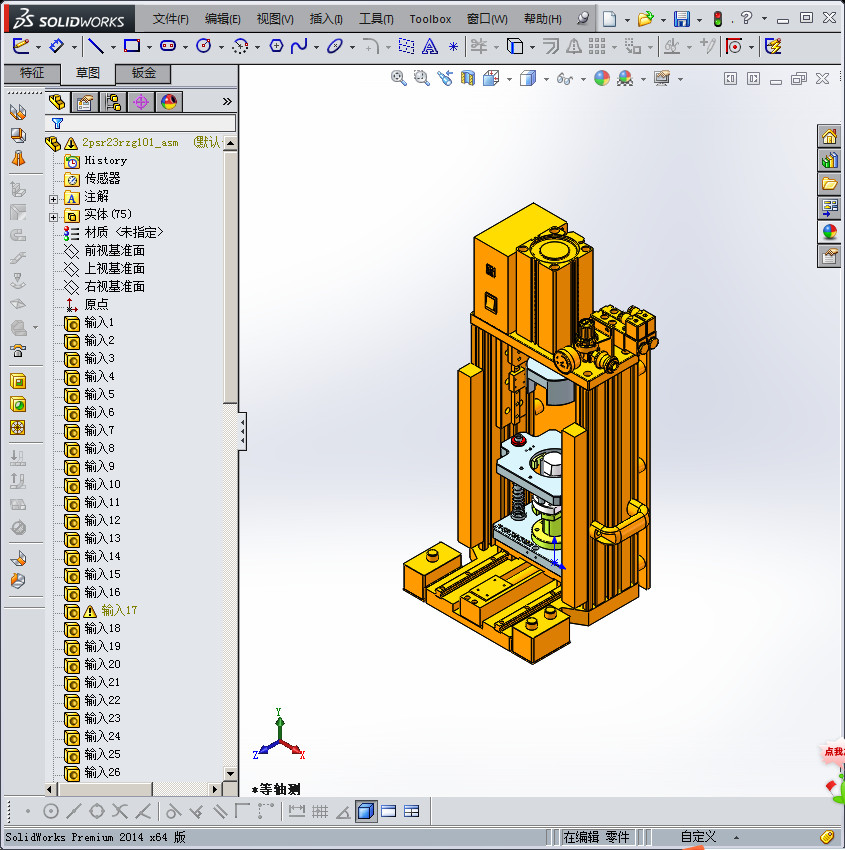Image resolution: width=845 pixels, height=850 pixels.
Task: Click 自定义 unit system in status bar
Action: [x=698, y=837]
